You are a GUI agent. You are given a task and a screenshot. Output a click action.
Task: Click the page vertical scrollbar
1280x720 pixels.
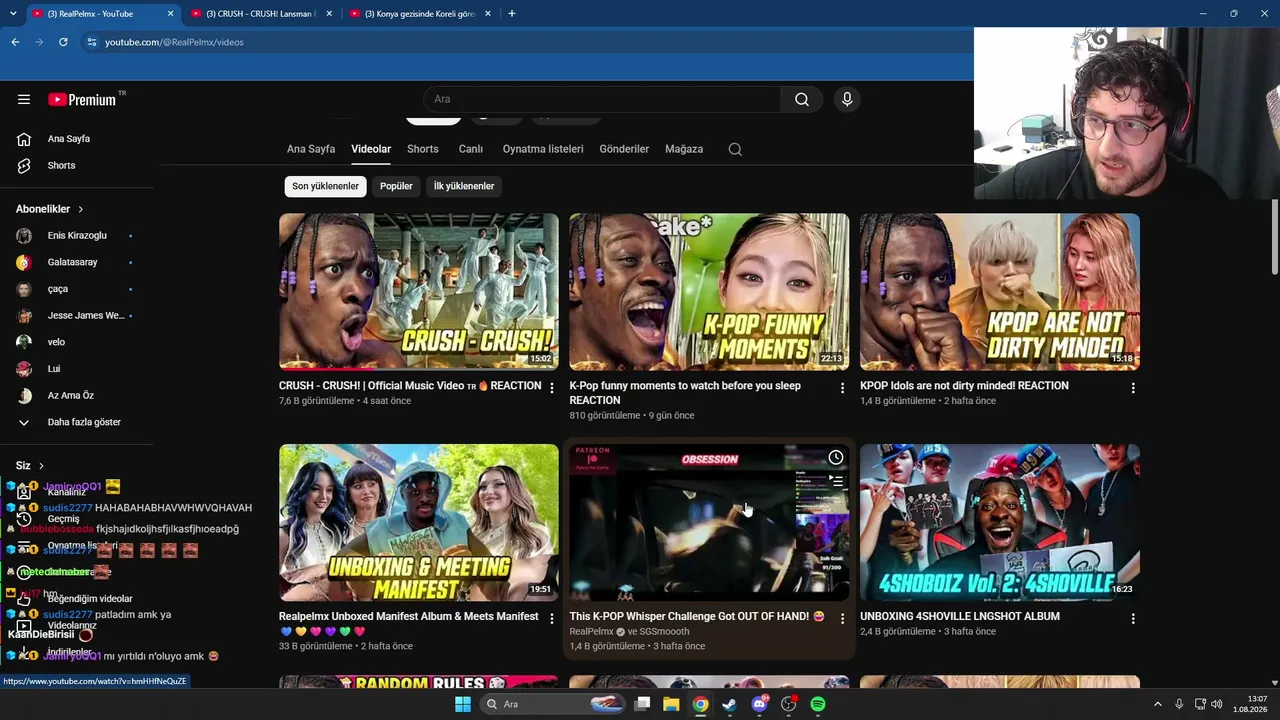[1274, 237]
